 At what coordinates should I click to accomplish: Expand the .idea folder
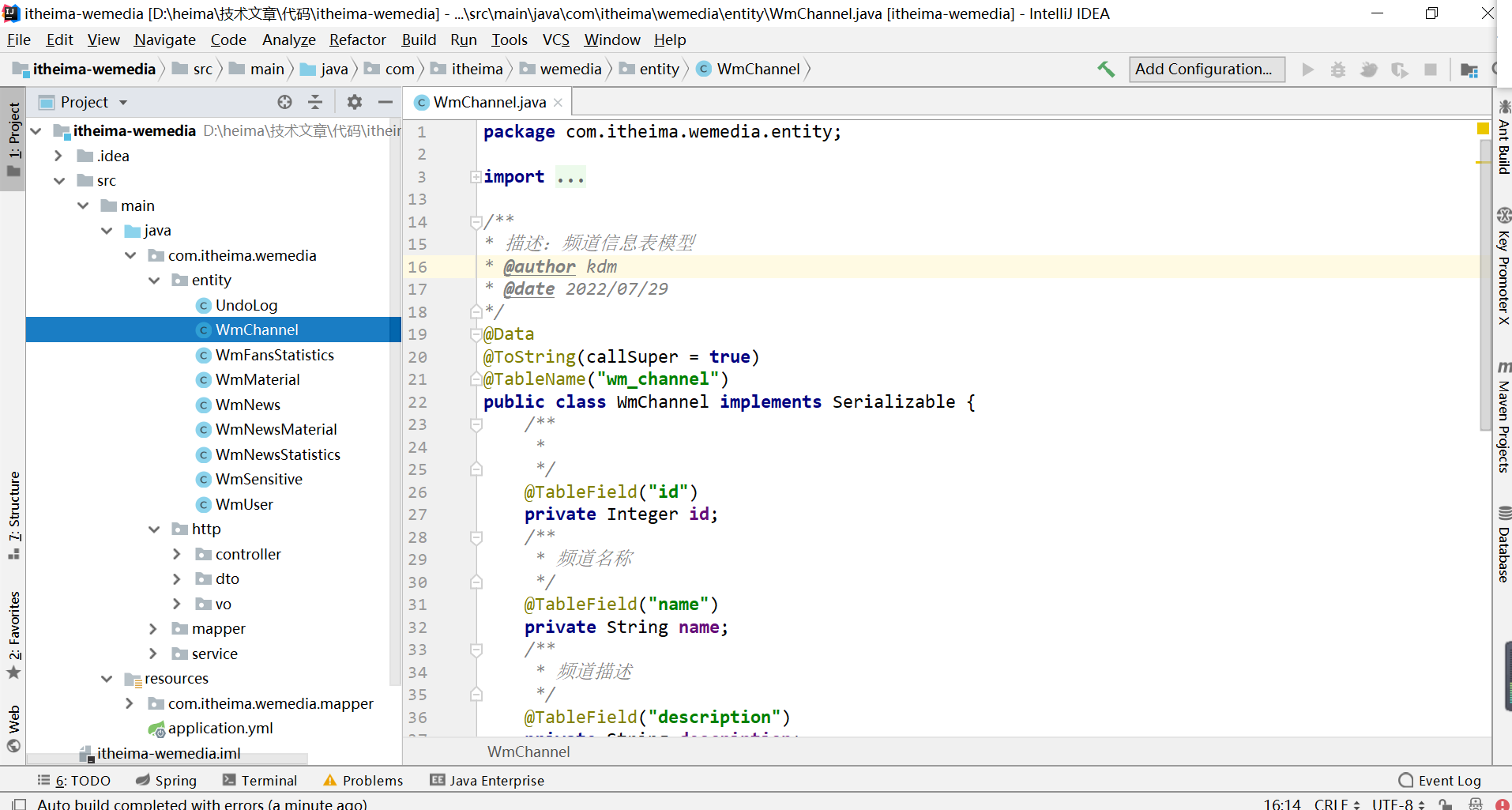point(58,156)
